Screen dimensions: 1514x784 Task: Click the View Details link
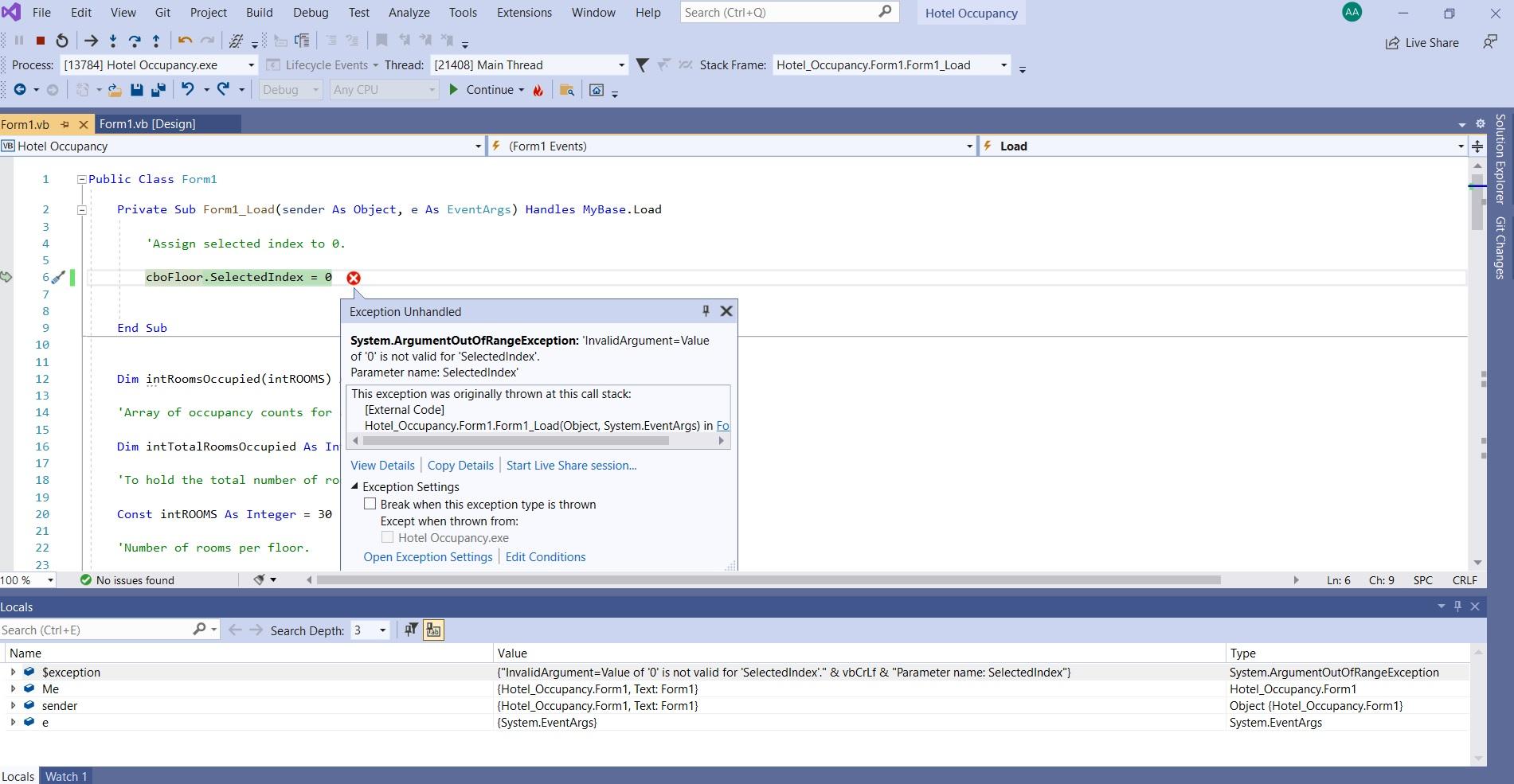[382, 465]
